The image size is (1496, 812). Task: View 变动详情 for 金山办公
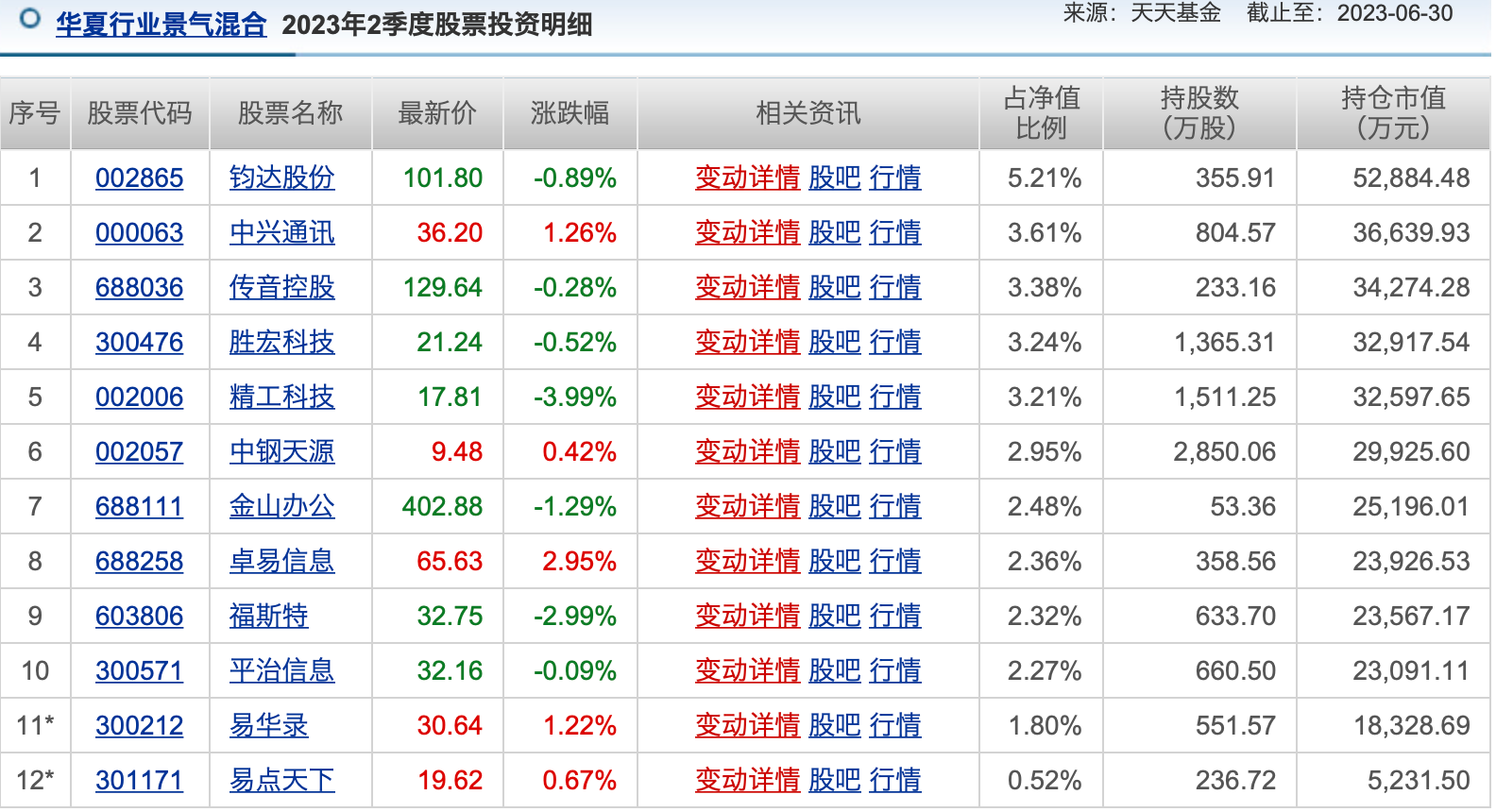(747, 507)
